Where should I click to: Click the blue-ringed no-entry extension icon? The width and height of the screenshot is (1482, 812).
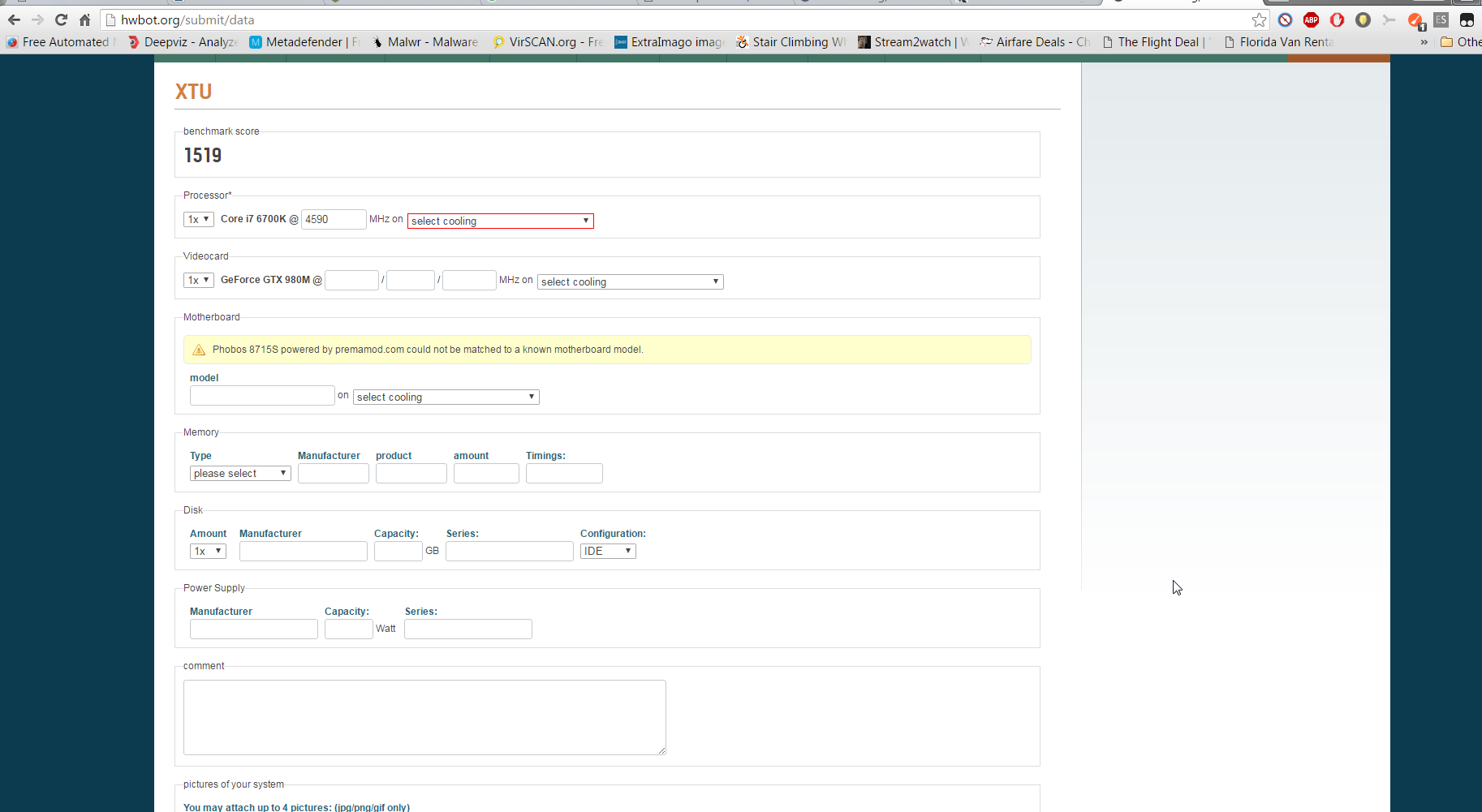tap(1285, 19)
